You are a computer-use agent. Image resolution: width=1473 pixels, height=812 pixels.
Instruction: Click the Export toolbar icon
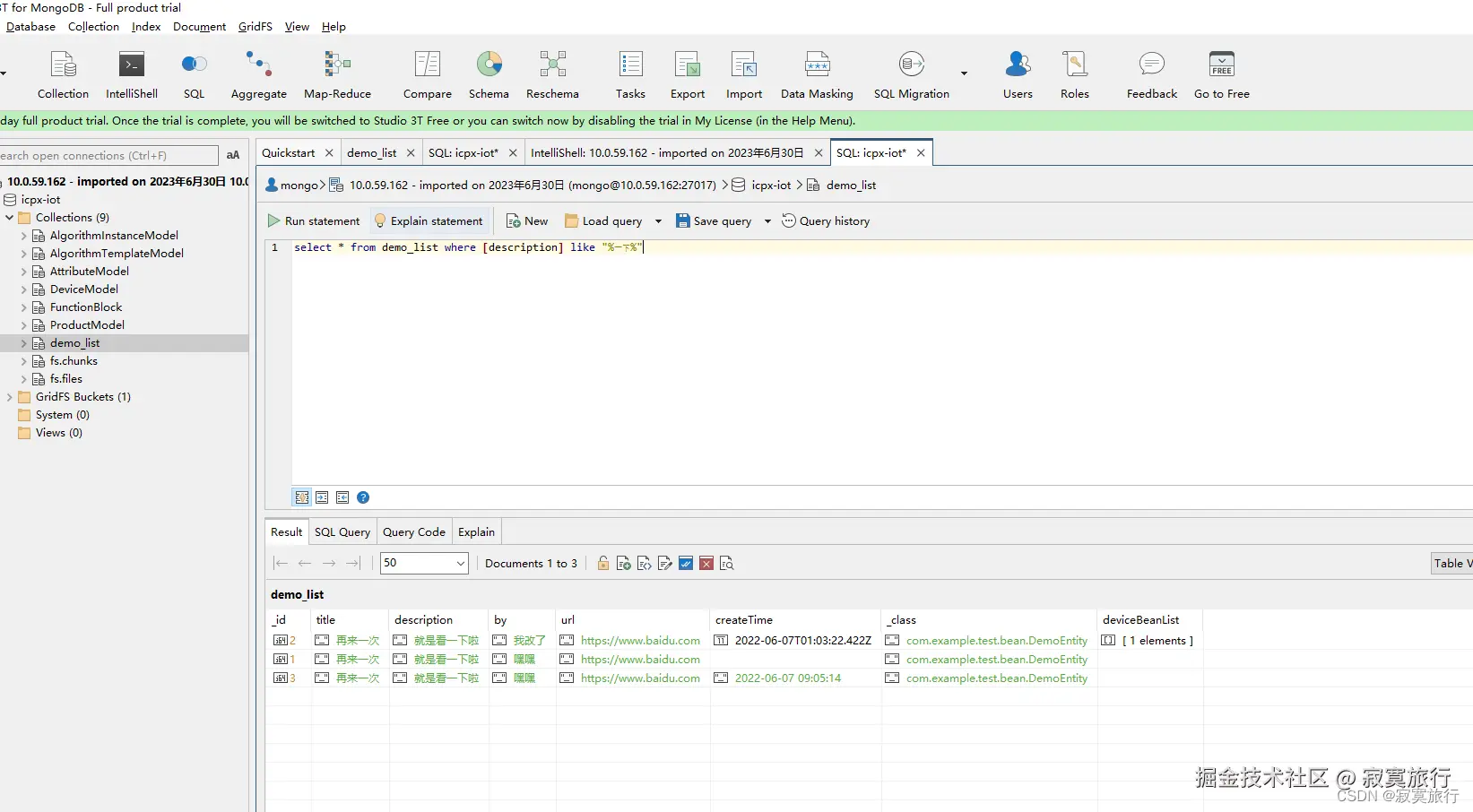688,74
